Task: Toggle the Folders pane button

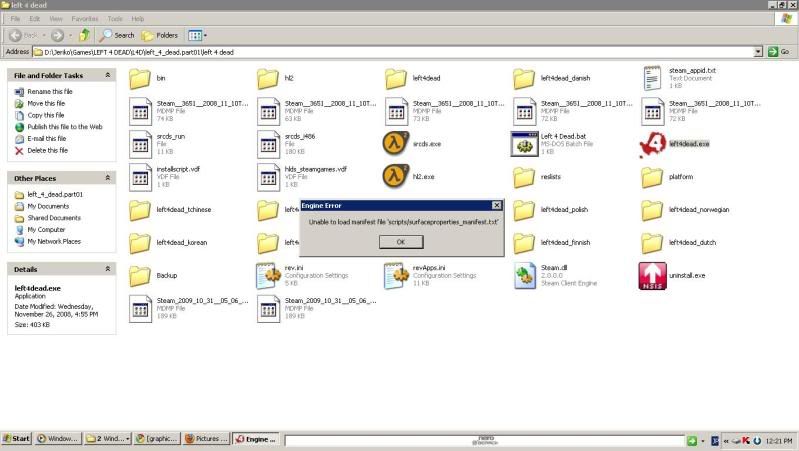Action: click(160, 35)
